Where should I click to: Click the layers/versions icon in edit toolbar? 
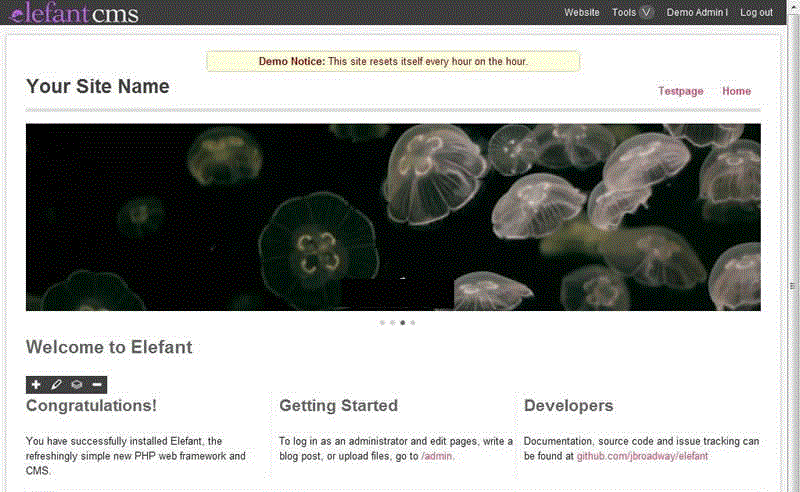76,385
